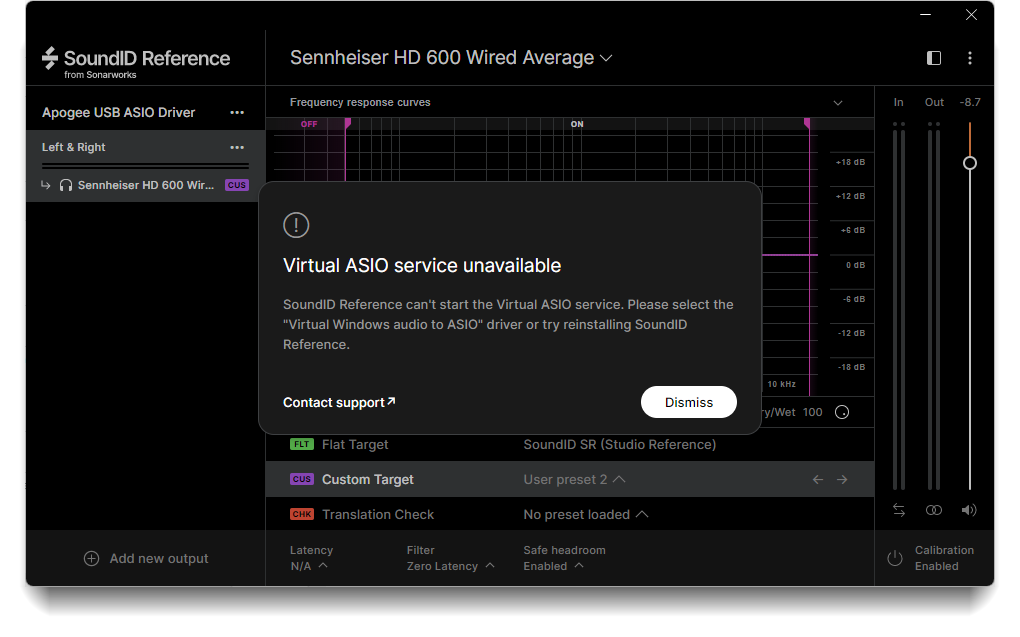Click the CUS badge in sidebar

tap(237, 185)
